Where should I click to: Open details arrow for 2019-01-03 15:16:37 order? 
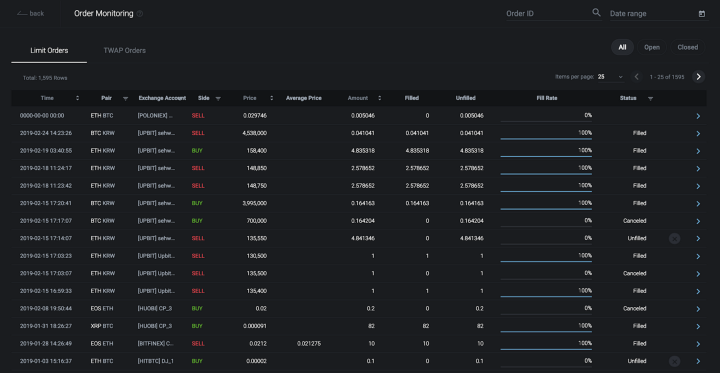point(698,361)
